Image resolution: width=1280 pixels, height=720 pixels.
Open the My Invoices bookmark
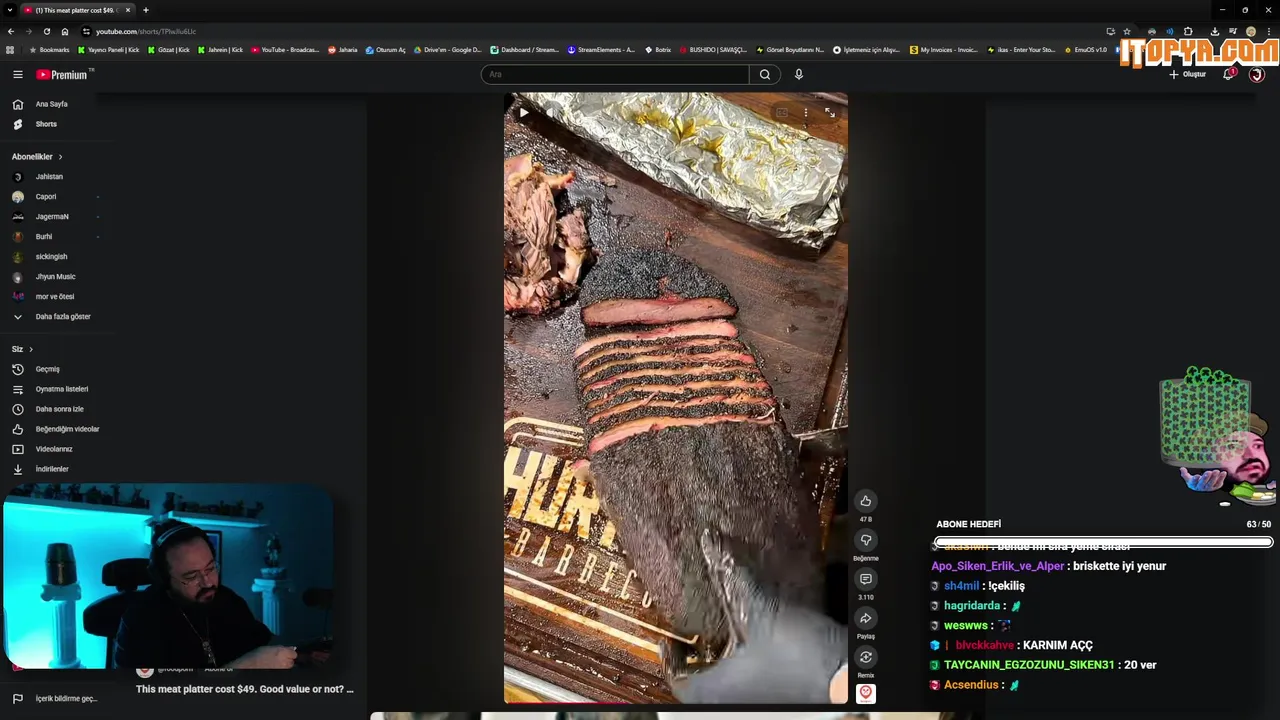coord(944,50)
